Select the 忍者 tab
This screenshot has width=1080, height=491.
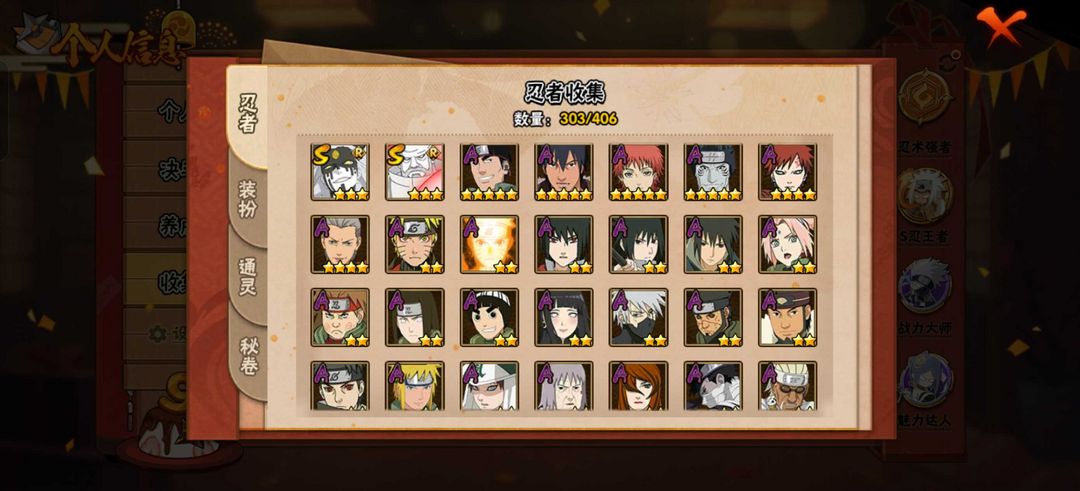pos(248,114)
